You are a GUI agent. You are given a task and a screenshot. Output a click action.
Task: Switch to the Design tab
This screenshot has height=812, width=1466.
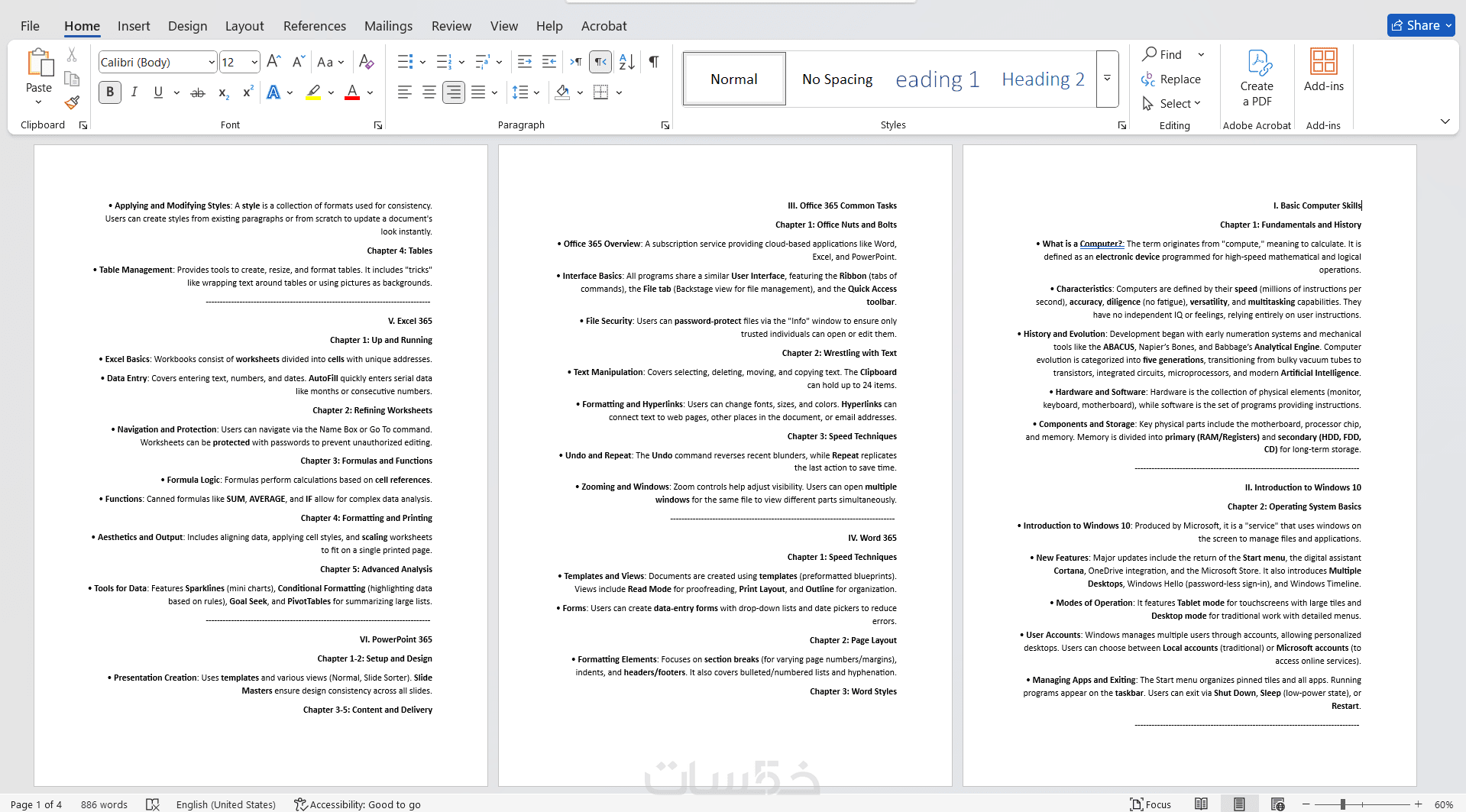click(188, 26)
